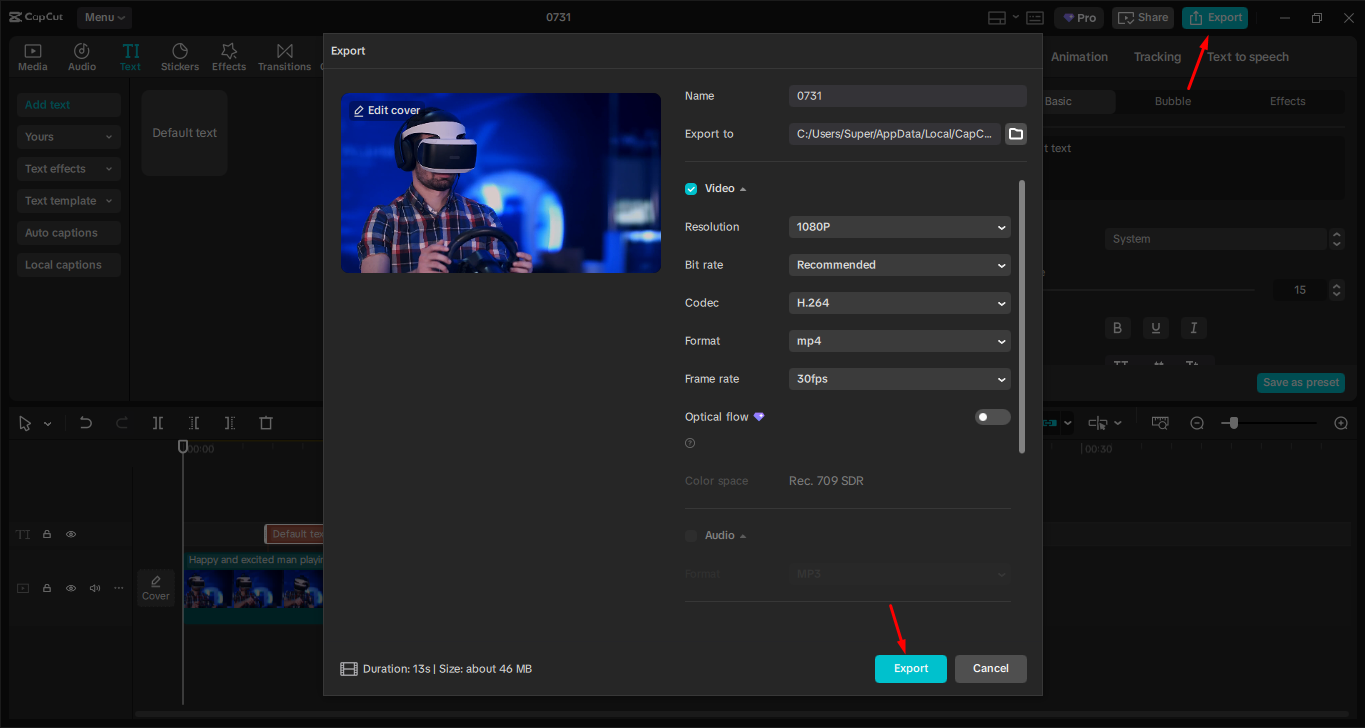The width and height of the screenshot is (1365, 728).
Task: Open the Frame rate dropdown
Action: [899, 378]
